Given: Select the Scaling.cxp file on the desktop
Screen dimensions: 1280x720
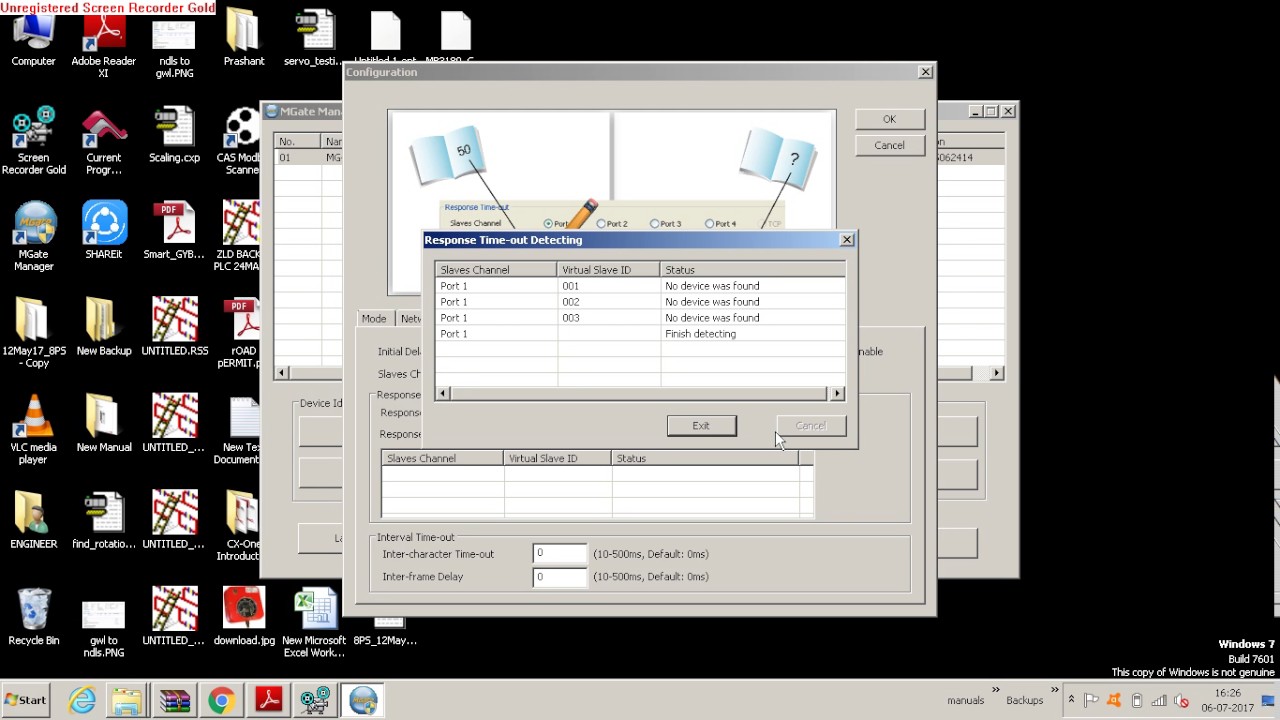Looking at the screenshot, I should point(174,135).
